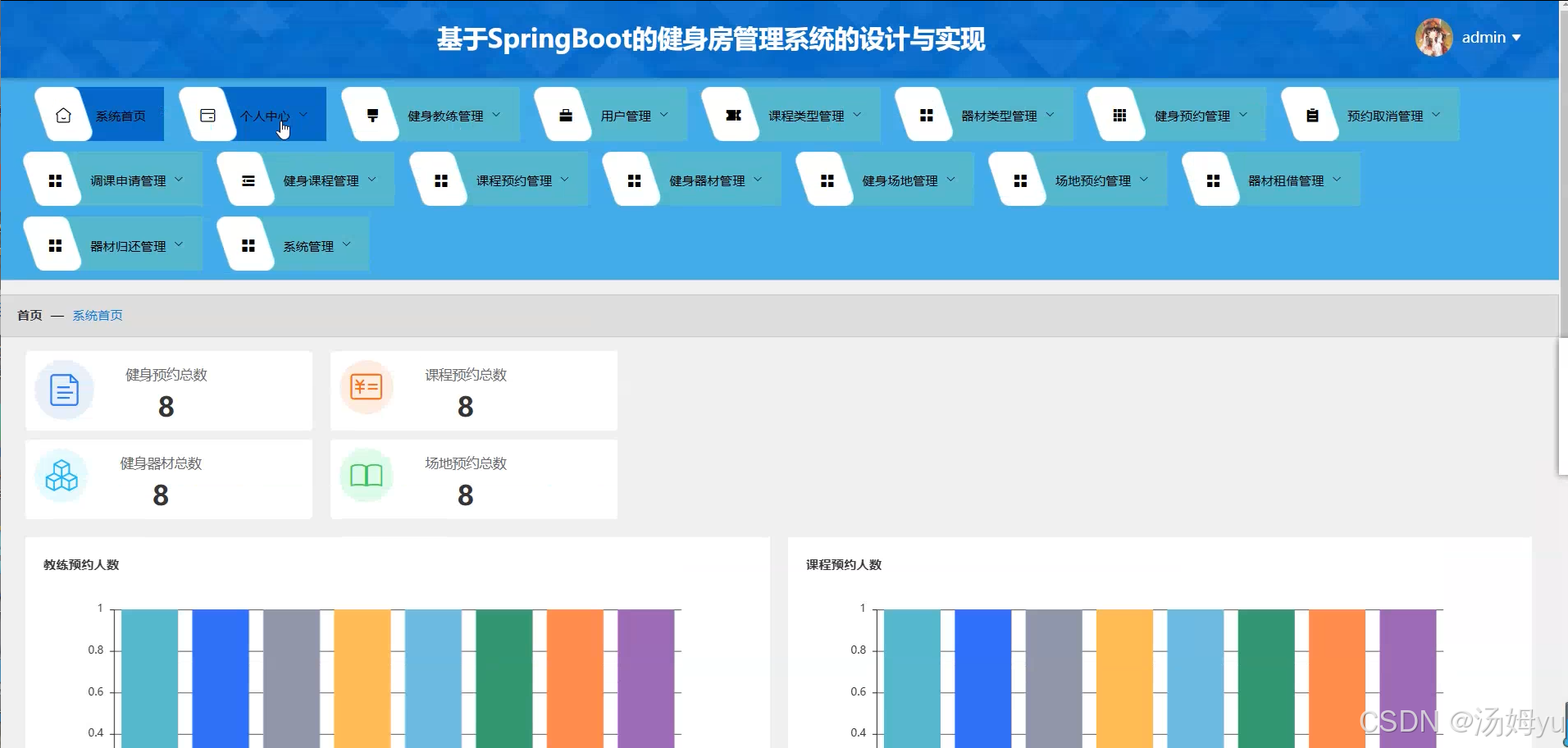Click the green book icon on 场地预约总数 card

(366, 475)
